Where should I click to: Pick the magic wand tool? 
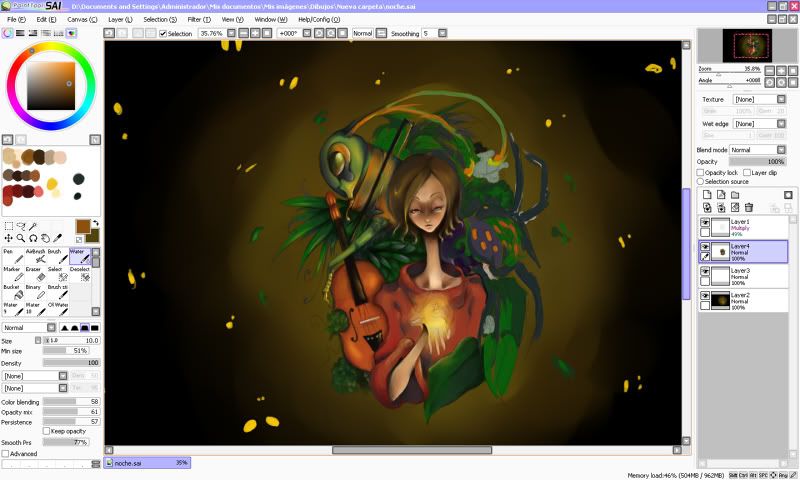tap(33, 226)
